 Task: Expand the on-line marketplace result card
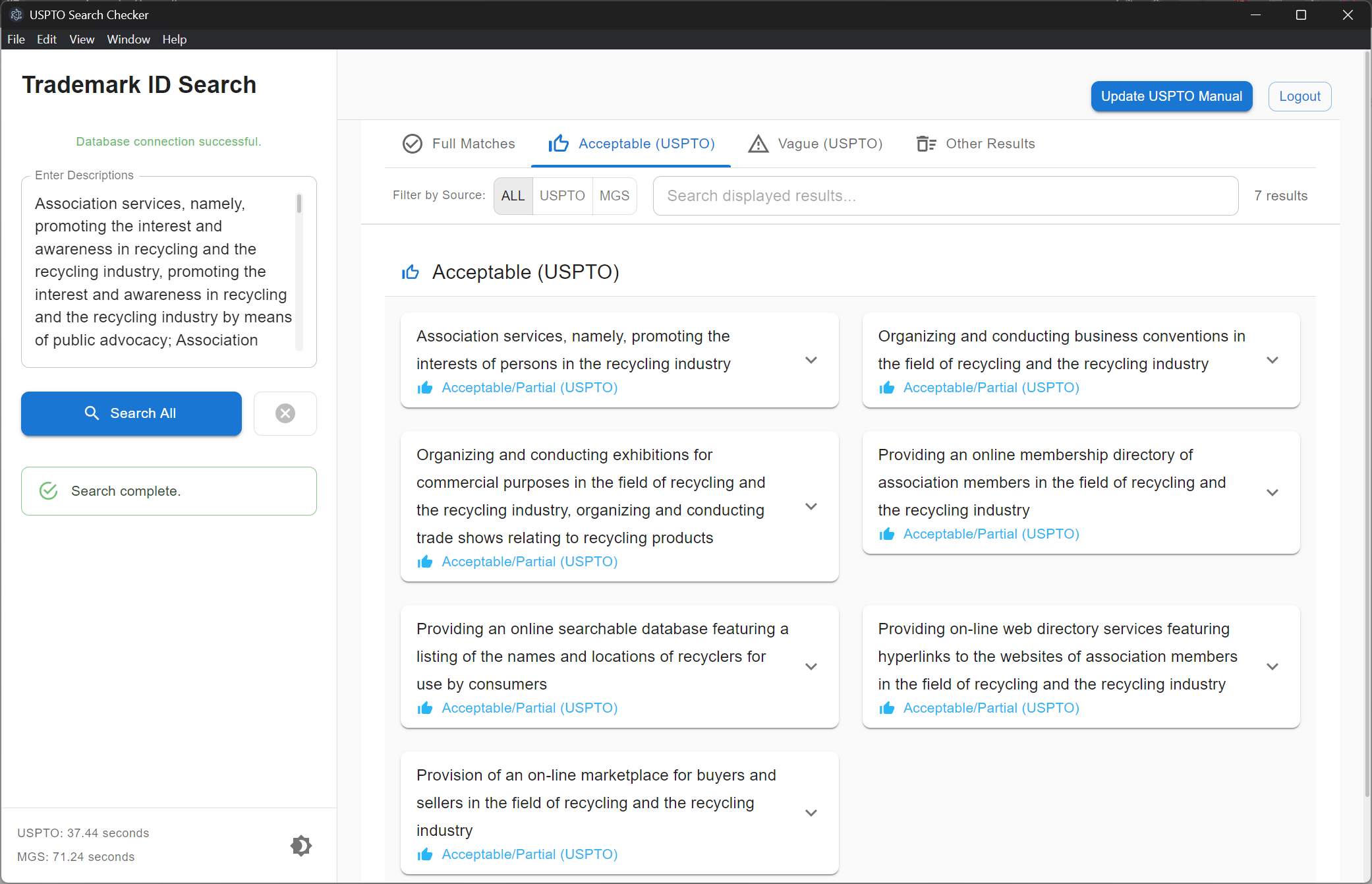tap(811, 813)
